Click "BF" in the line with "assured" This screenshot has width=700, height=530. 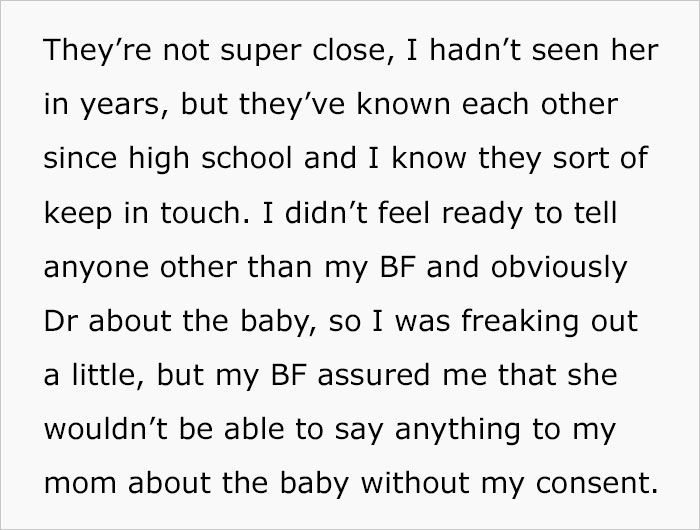point(288,375)
